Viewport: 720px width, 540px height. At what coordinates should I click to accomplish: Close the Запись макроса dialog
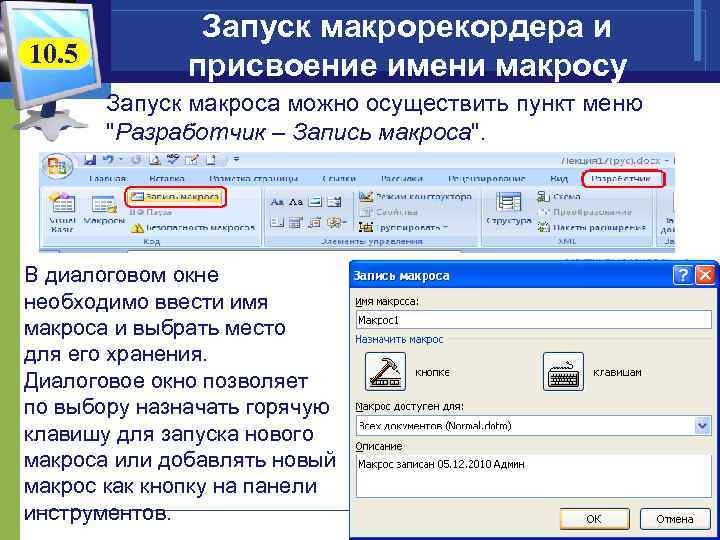(705, 276)
